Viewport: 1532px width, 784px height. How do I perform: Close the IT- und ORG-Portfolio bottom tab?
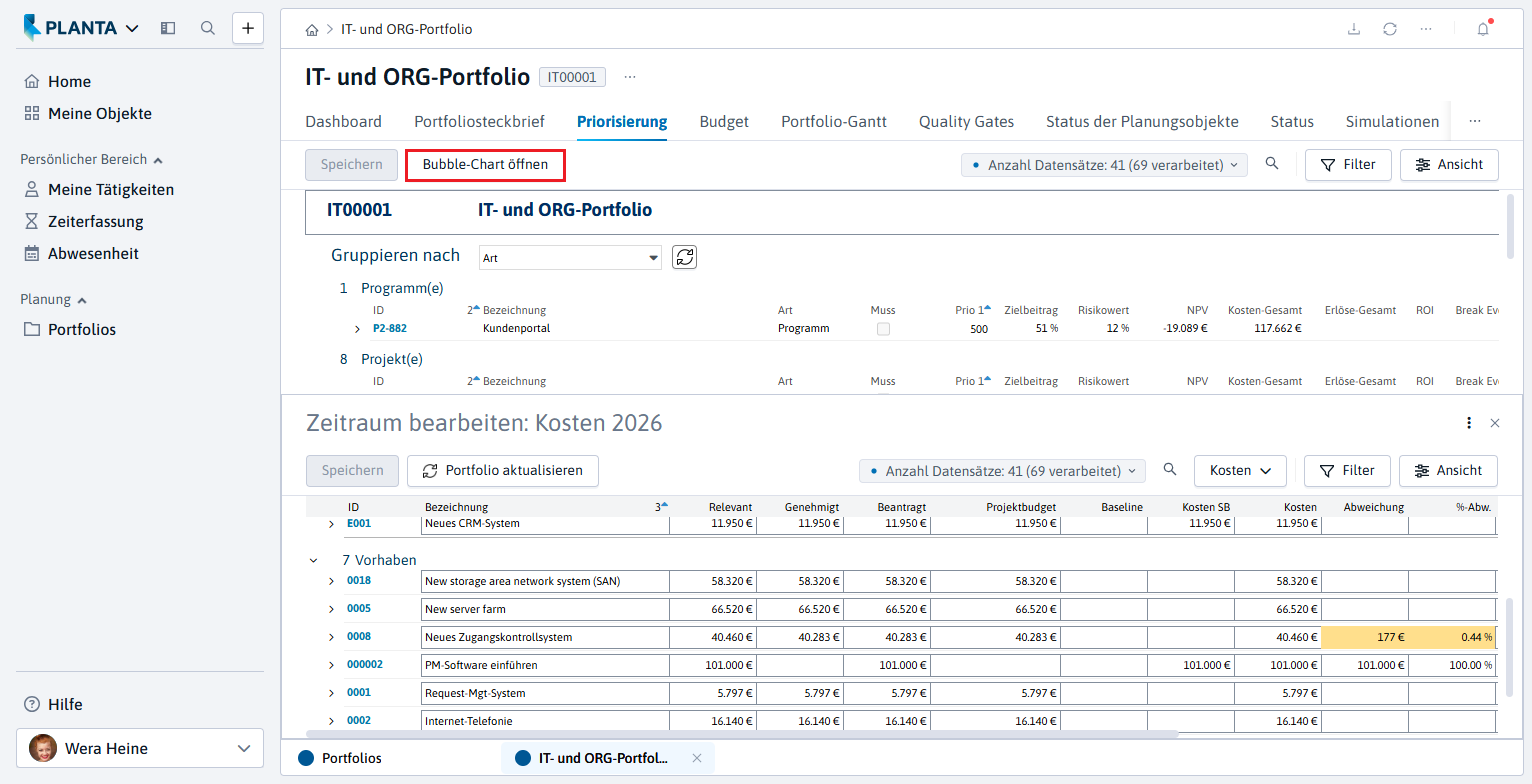pos(697,758)
